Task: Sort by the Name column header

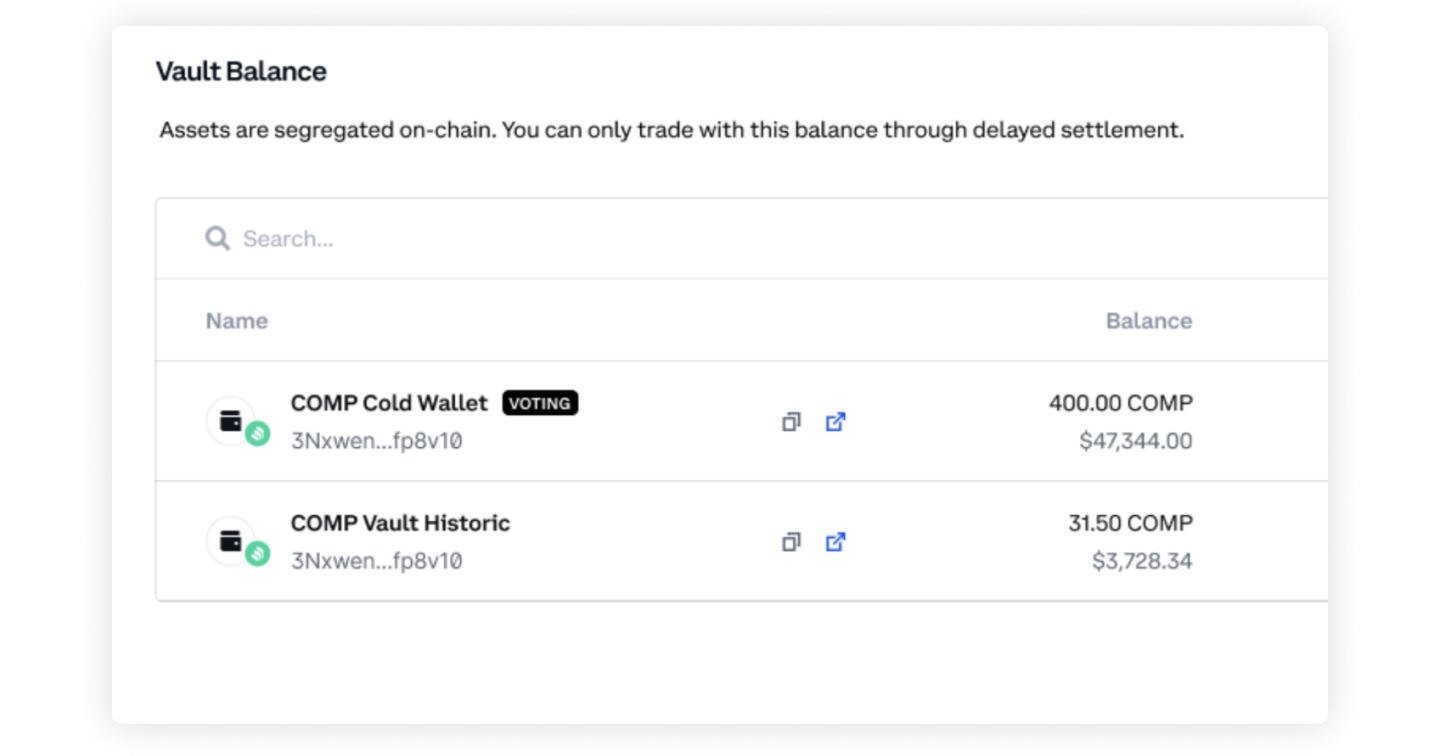Action: pyautogui.click(x=237, y=321)
